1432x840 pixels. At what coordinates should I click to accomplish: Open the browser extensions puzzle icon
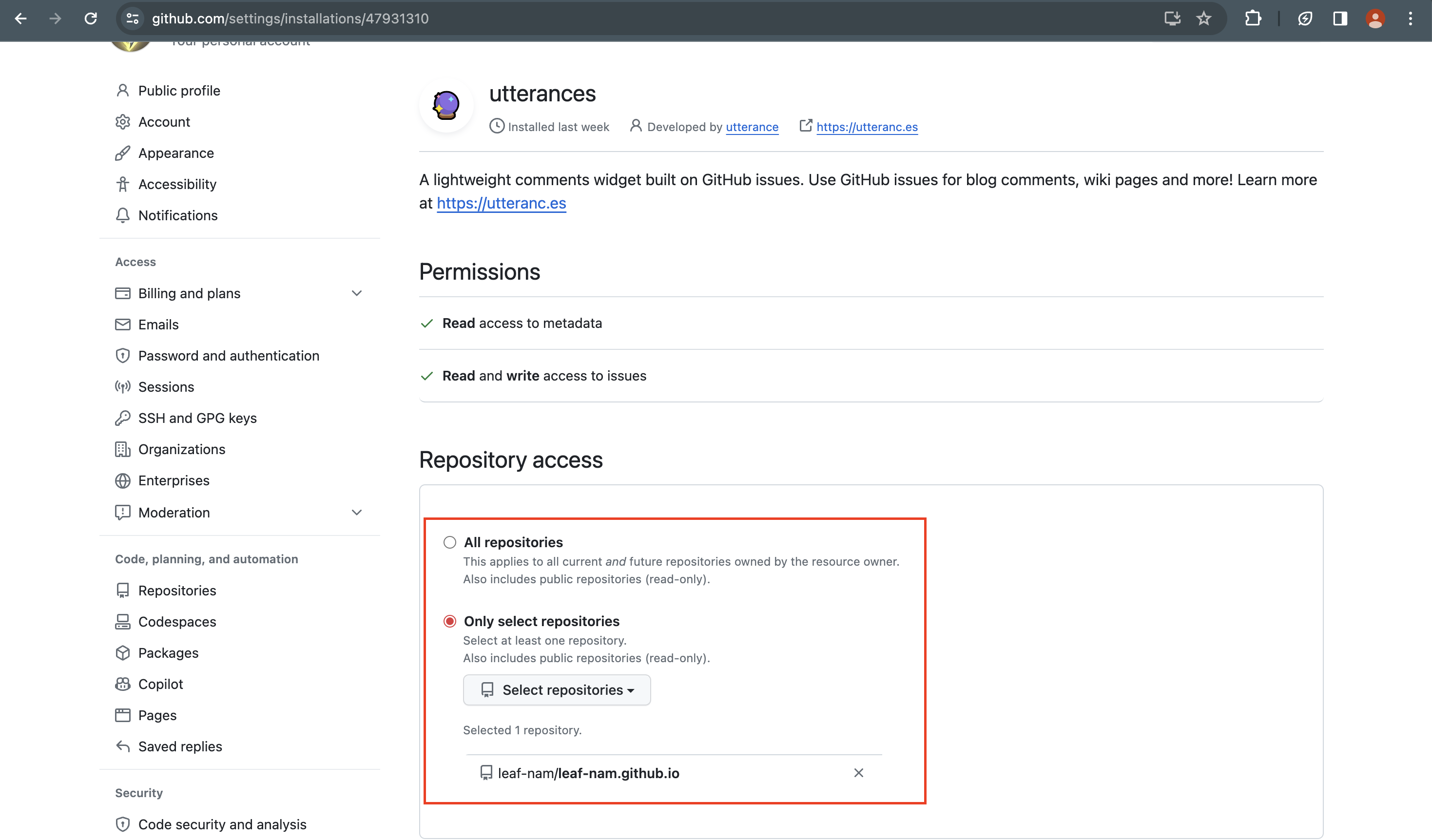[1253, 19]
